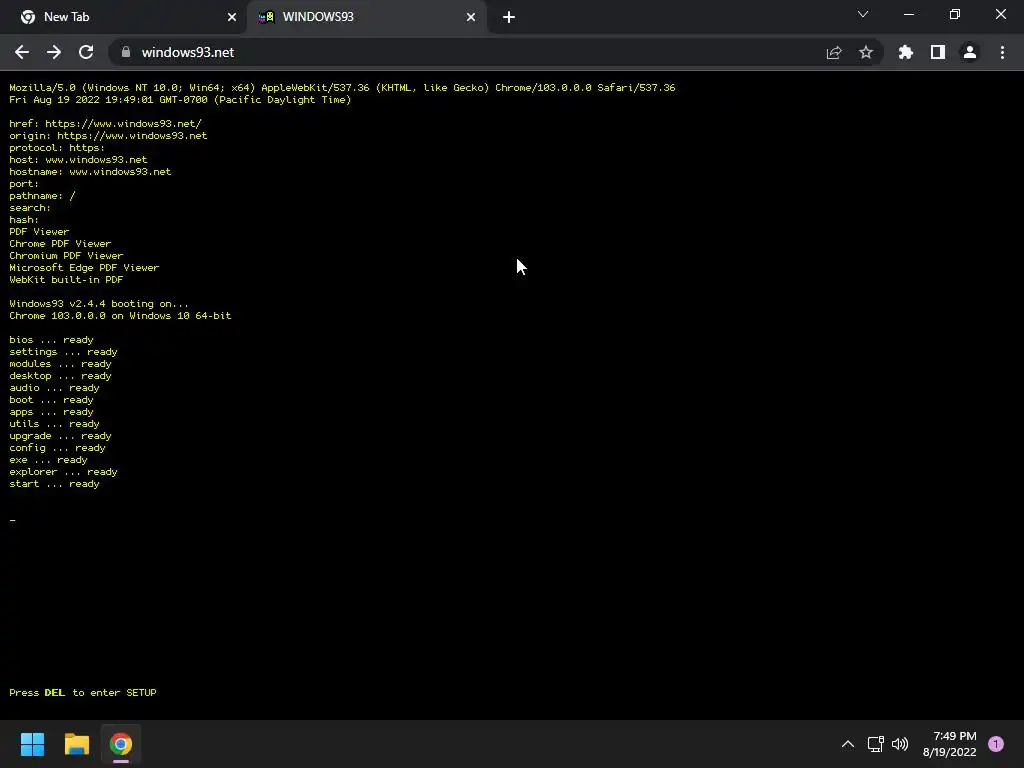Share this page via the share icon
Image resolution: width=1024 pixels, height=768 pixels.
pos(834,52)
